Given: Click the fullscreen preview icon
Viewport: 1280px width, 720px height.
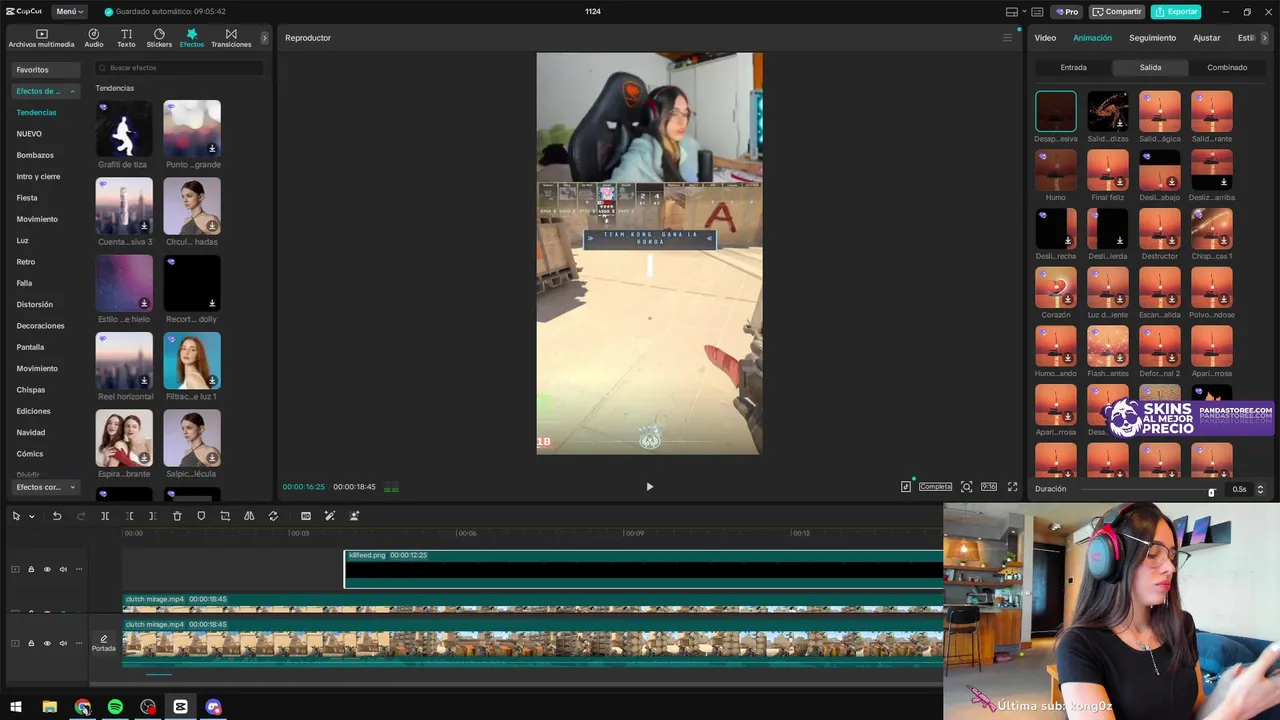Looking at the screenshot, I should point(1012,487).
